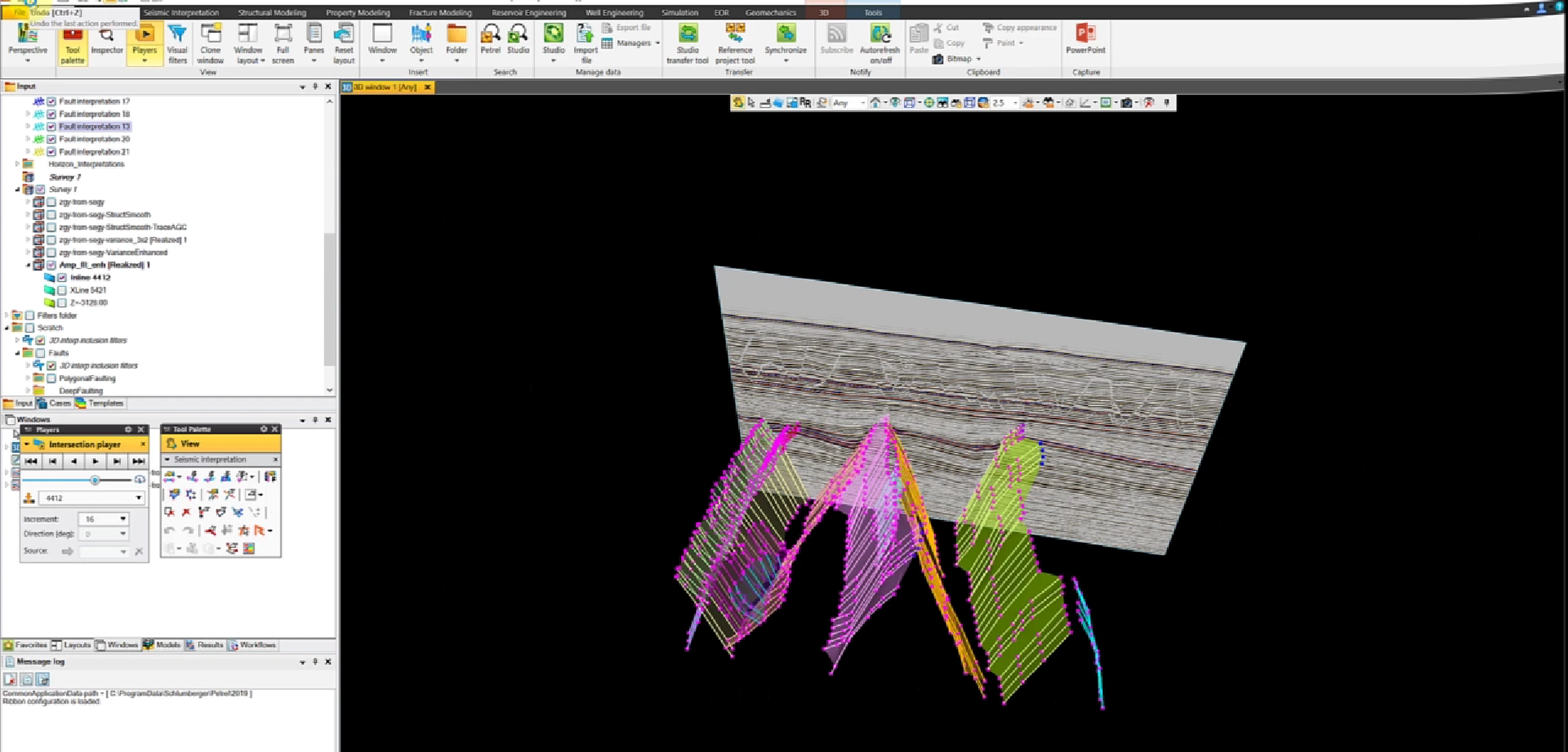The width and height of the screenshot is (1568, 752).
Task: Click the colorful template icon in Tool Palette
Action: tap(249, 549)
